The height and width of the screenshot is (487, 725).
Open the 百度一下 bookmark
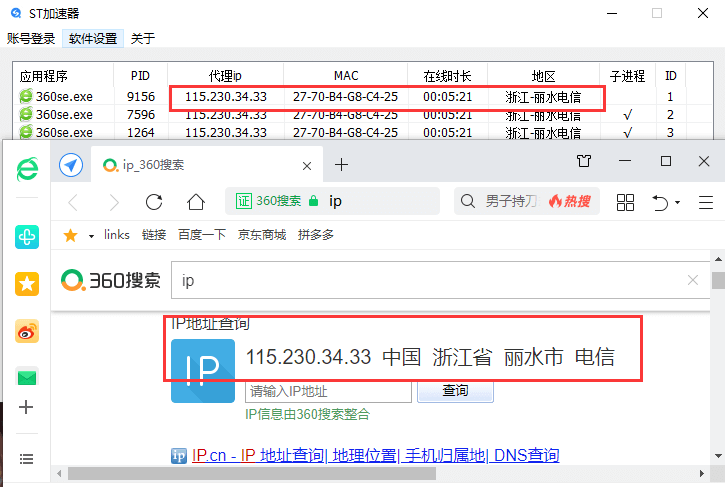click(x=202, y=235)
